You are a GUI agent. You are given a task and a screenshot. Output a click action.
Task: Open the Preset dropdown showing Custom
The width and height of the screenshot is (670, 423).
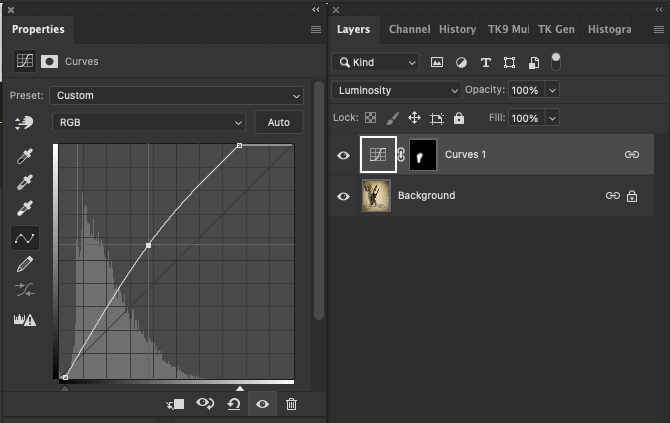click(x=177, y=96)
